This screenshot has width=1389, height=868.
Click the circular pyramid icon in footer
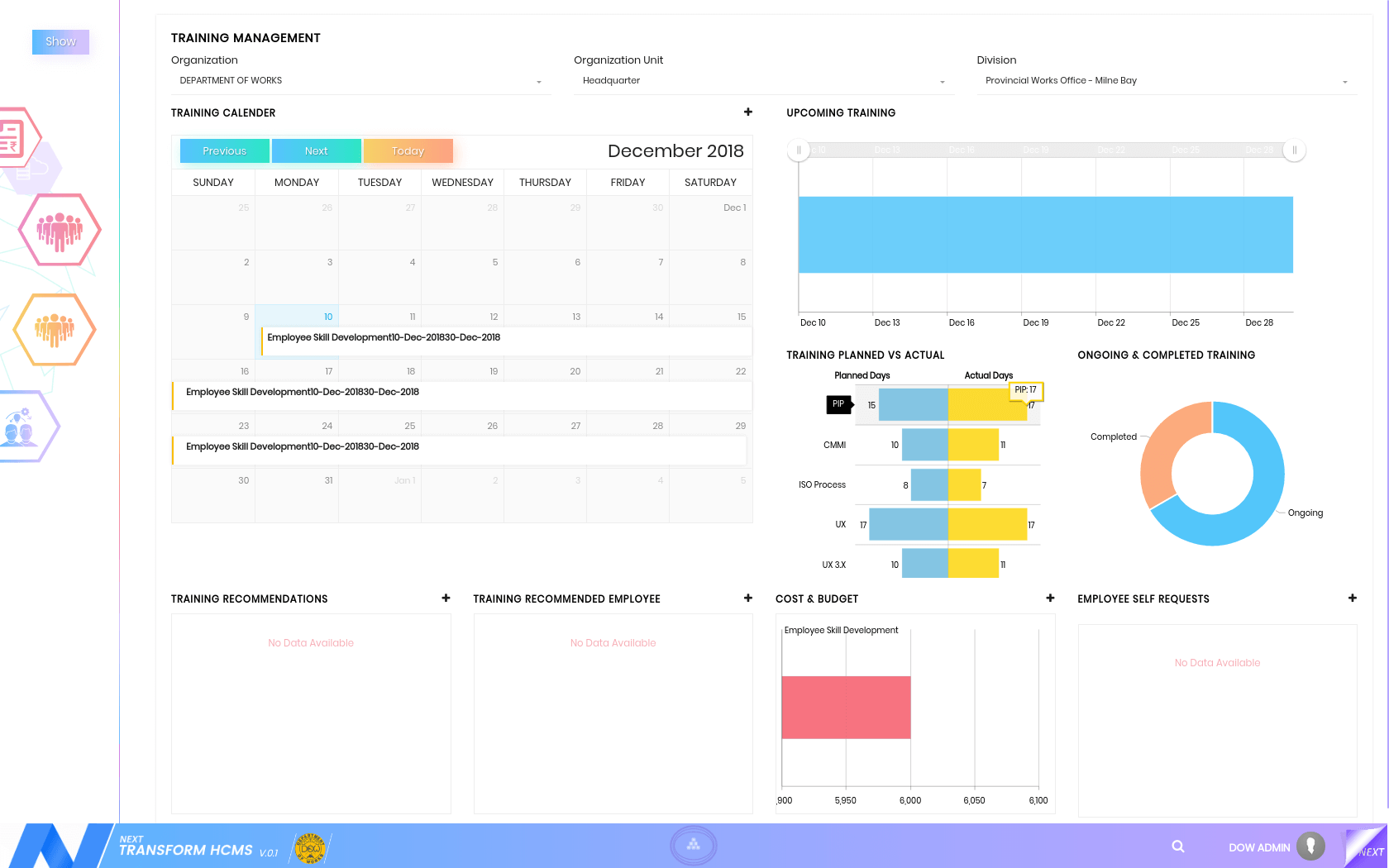click(693, 845)
